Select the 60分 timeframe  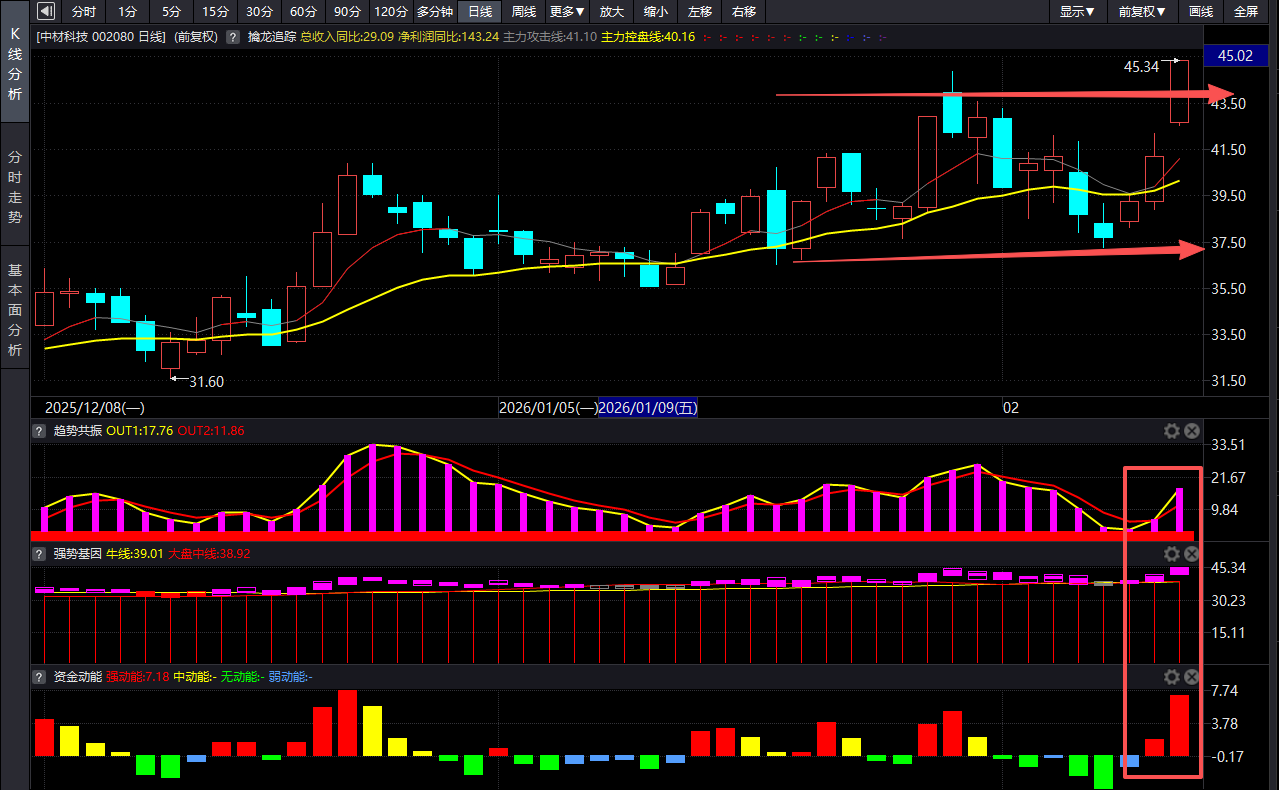tap(303, 12)
